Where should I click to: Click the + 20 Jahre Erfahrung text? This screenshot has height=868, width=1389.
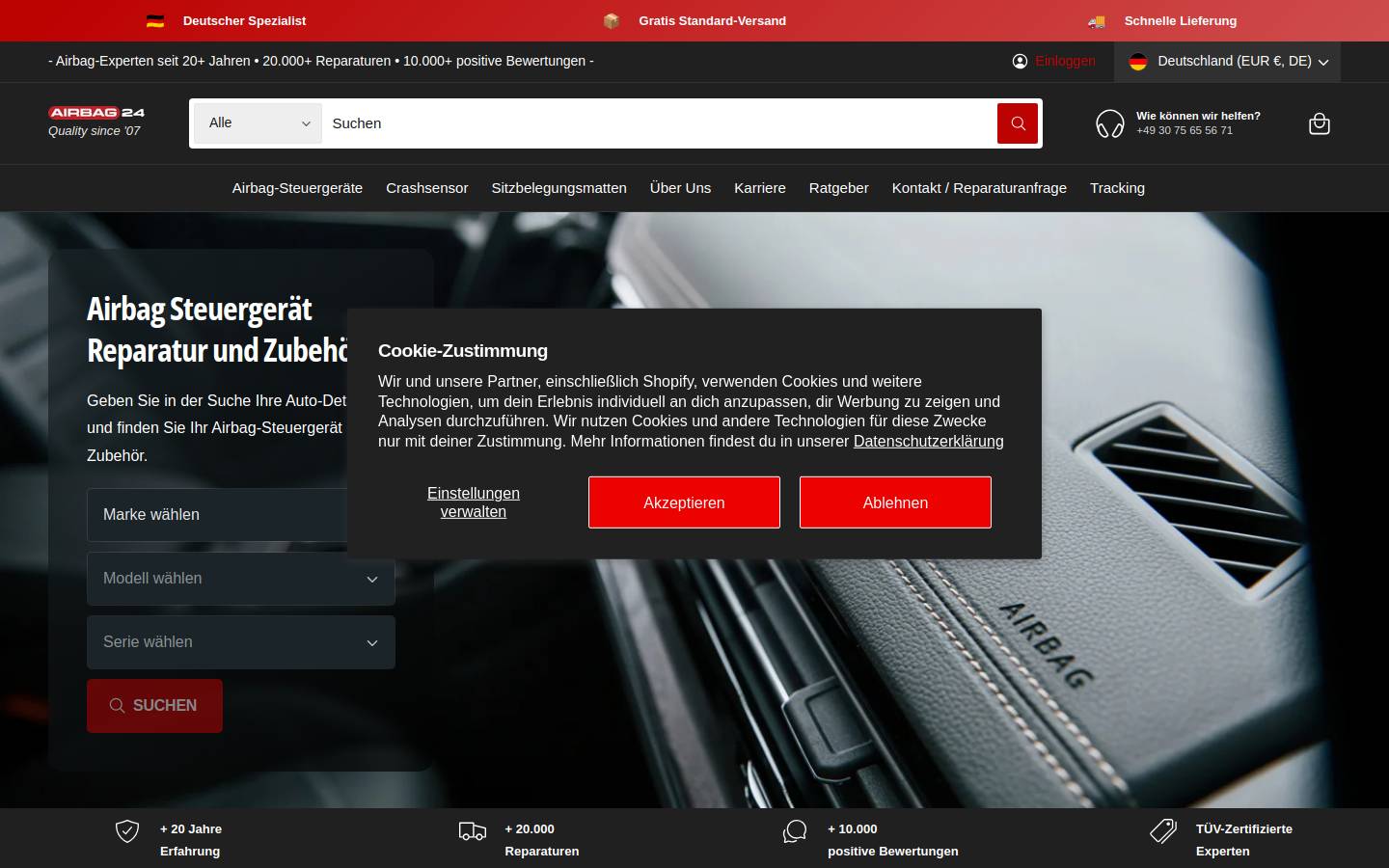pos(191,840)
